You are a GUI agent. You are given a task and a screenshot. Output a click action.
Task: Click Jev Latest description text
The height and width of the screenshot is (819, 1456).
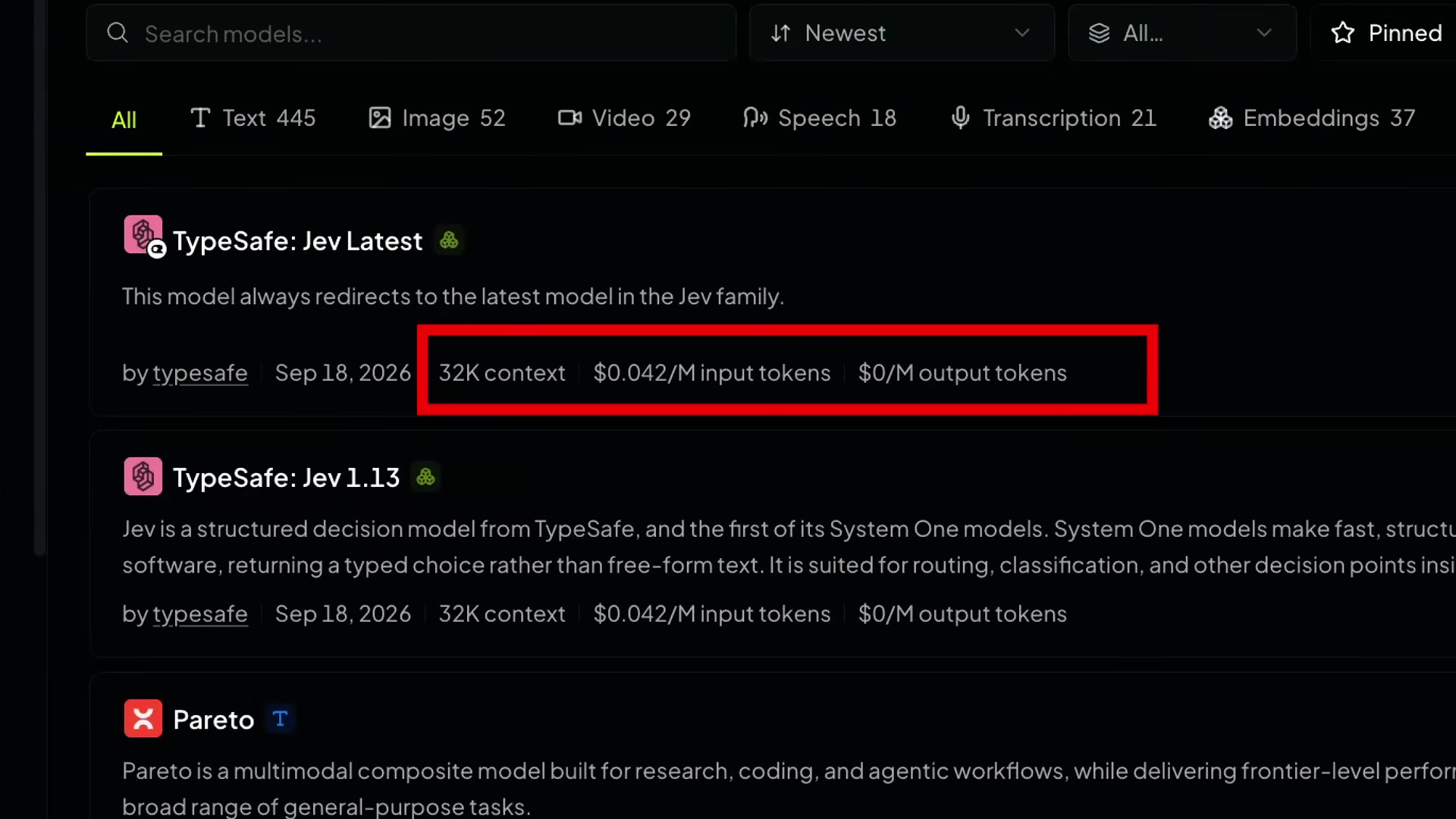coord(453,297)
